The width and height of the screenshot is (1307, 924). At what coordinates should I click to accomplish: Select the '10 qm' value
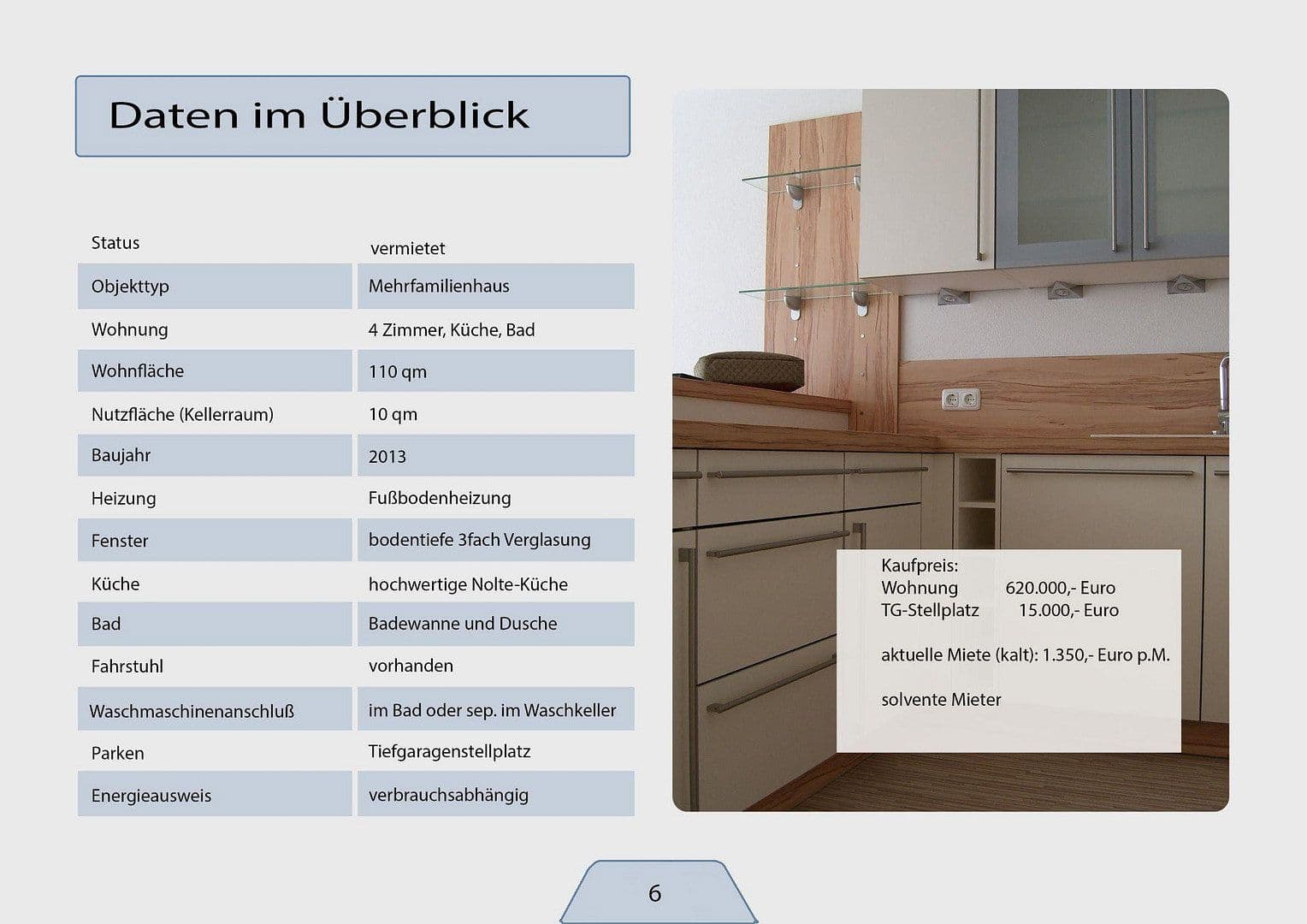click(x=393, y=415)
